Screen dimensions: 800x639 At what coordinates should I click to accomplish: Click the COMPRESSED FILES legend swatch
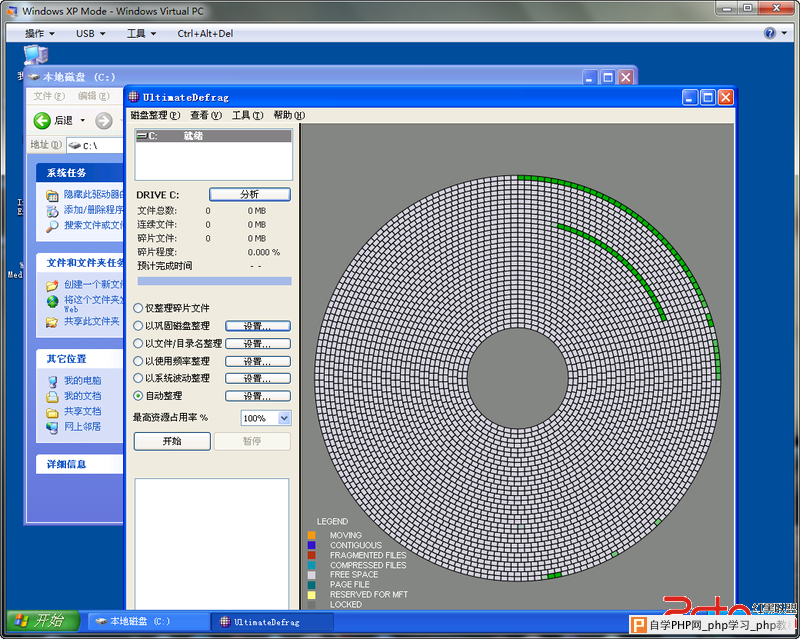pos(311,565)
